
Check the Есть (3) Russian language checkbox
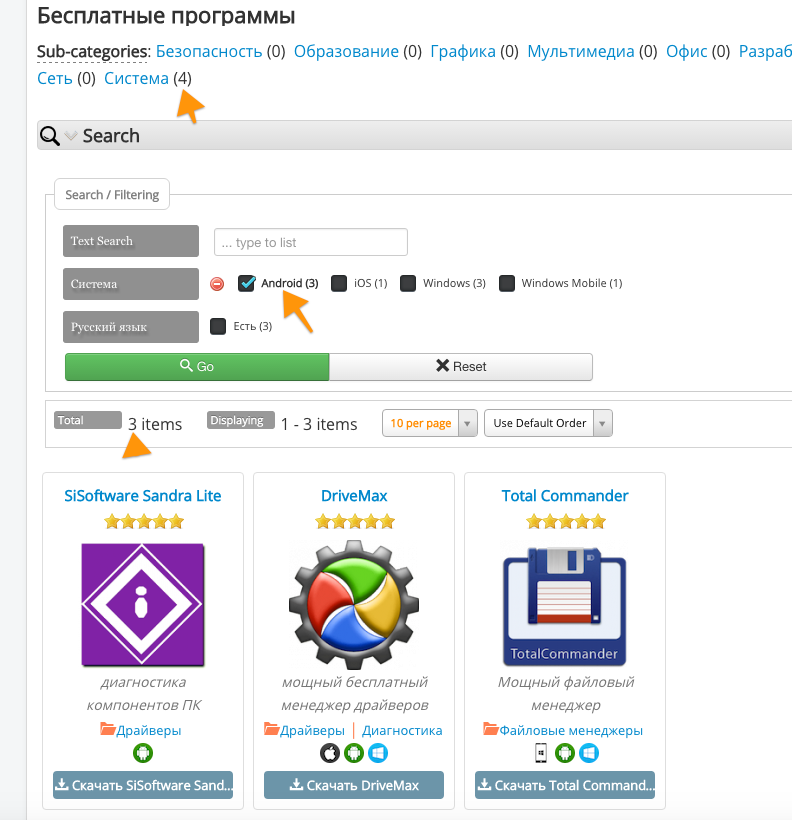(x=218, y=326)
